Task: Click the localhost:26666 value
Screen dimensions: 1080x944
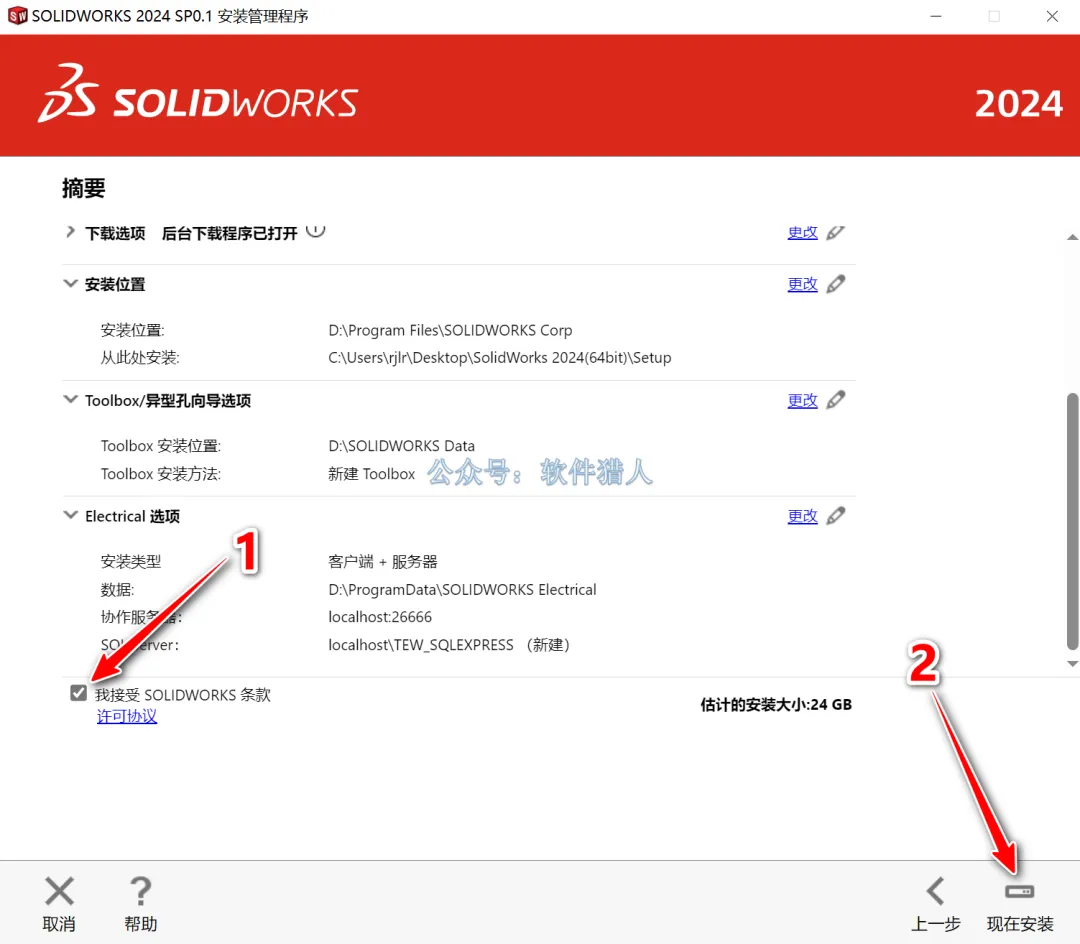Action: pyautogui.click(x=380, y=617)
